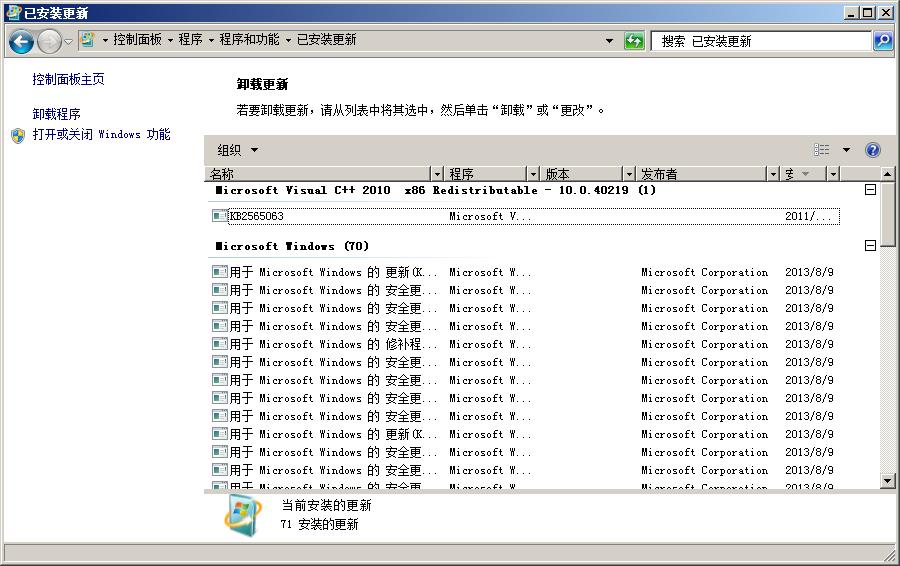This screenshot has width=900, height=566.
Task: Click the icon next to KB2565063 update
Action: [x=219, y=216]
